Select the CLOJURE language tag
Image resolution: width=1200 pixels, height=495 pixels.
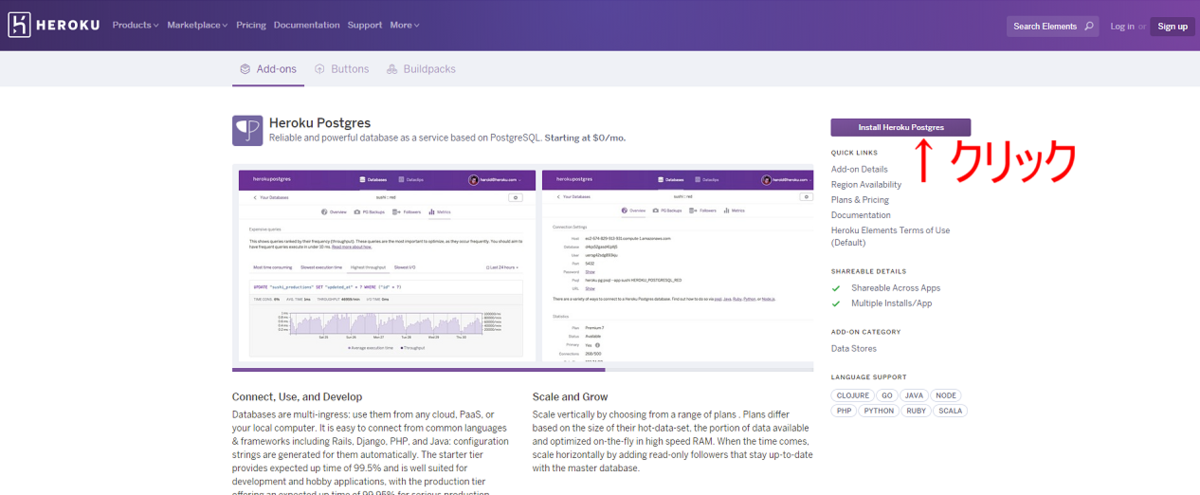853,396
